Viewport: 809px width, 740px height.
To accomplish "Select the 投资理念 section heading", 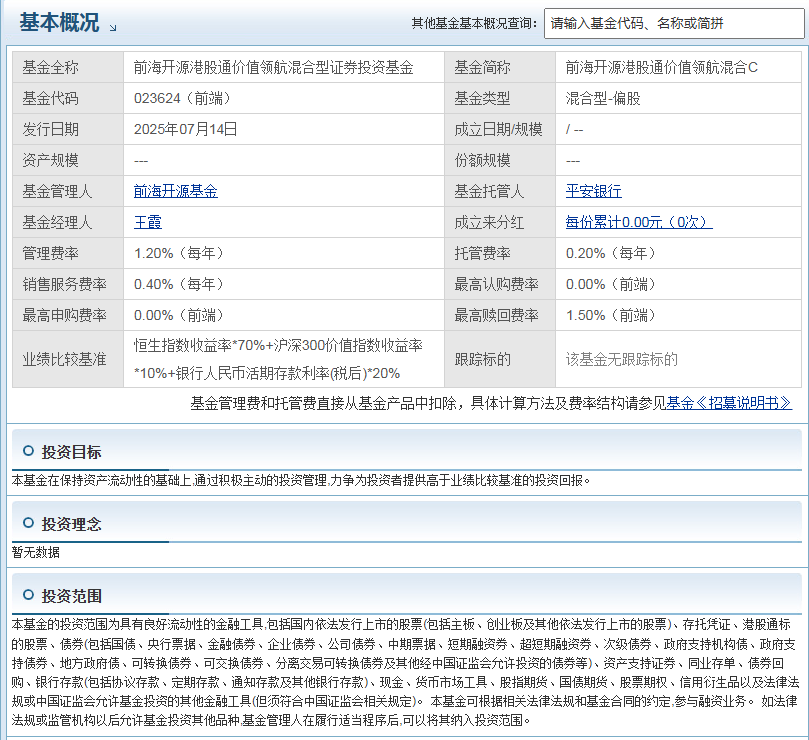I will [71, 524].
